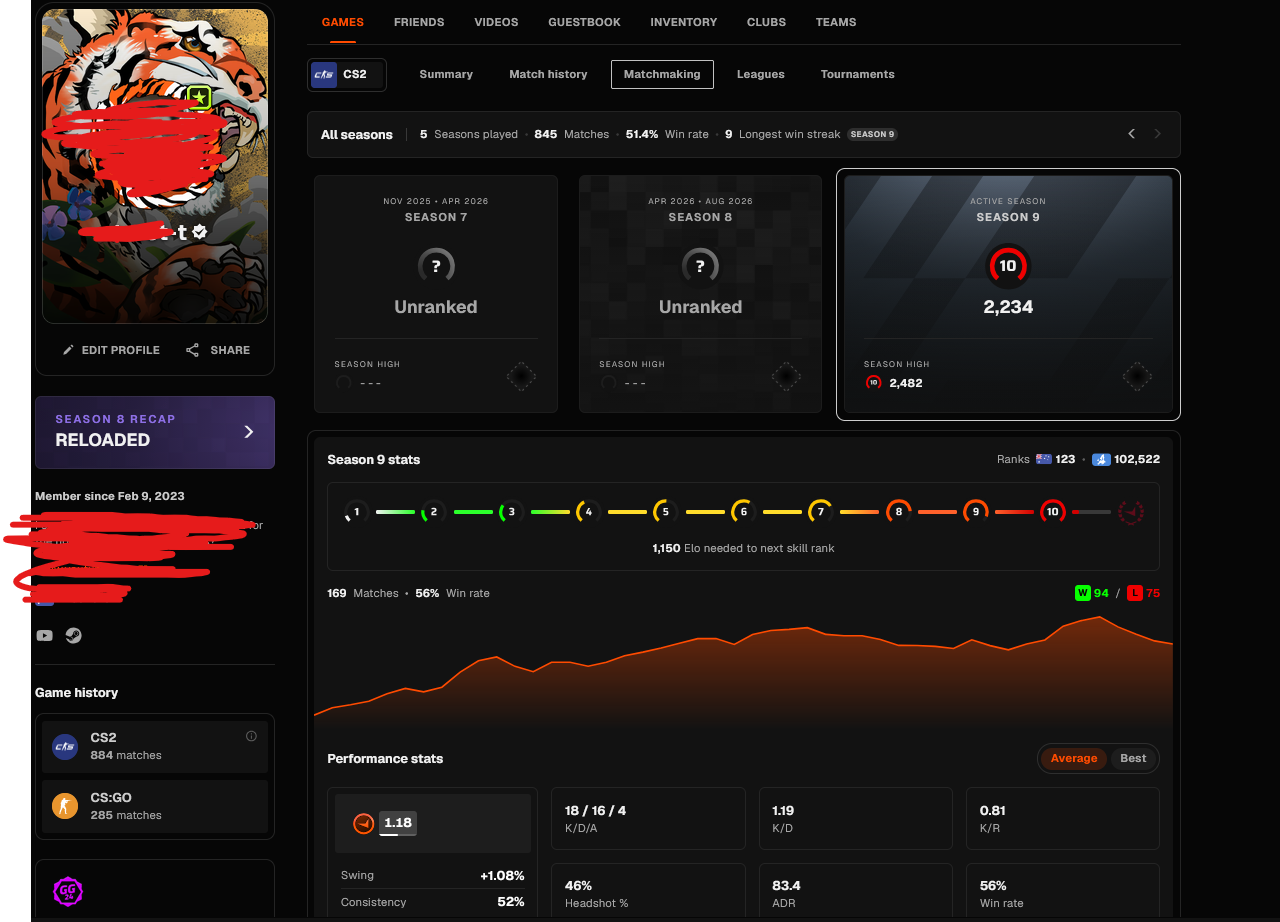Screen dimensions: 1280x922
Task: Open the CLUBS tab
Action: point(766,22)
